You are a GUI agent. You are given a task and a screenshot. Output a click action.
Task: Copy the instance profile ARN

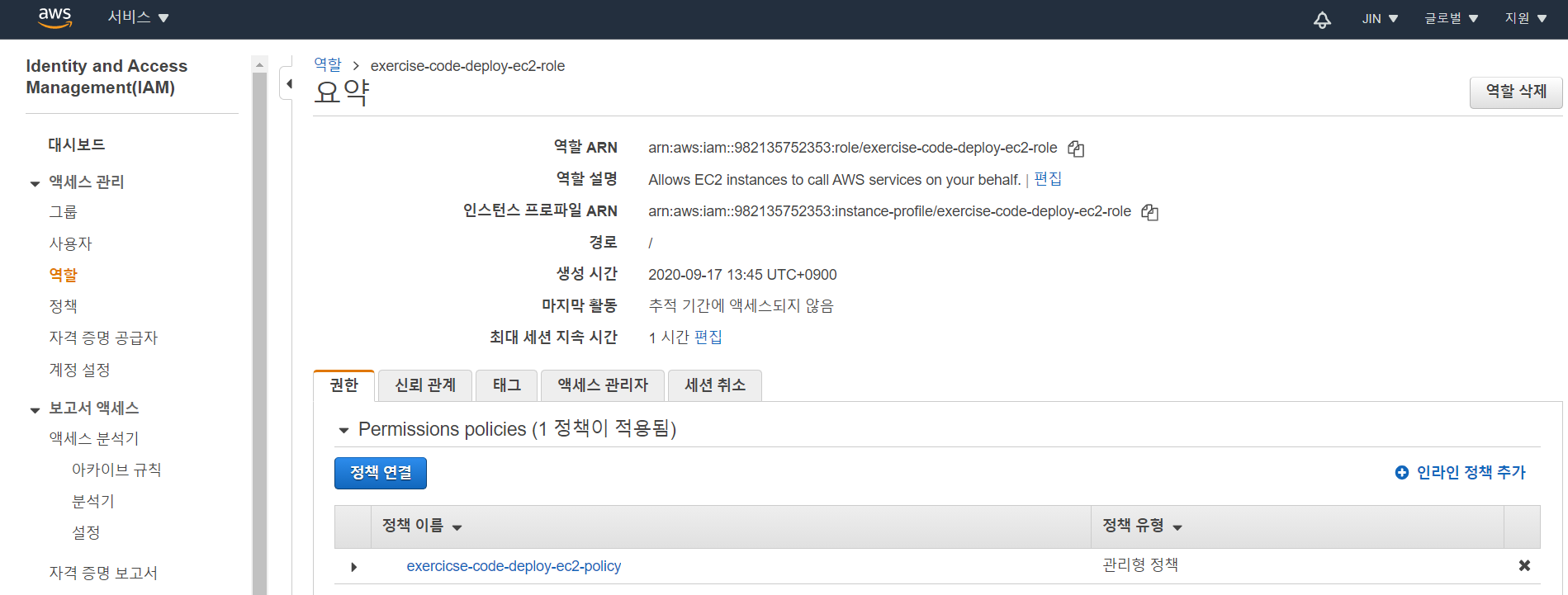tap(1149, 212)
